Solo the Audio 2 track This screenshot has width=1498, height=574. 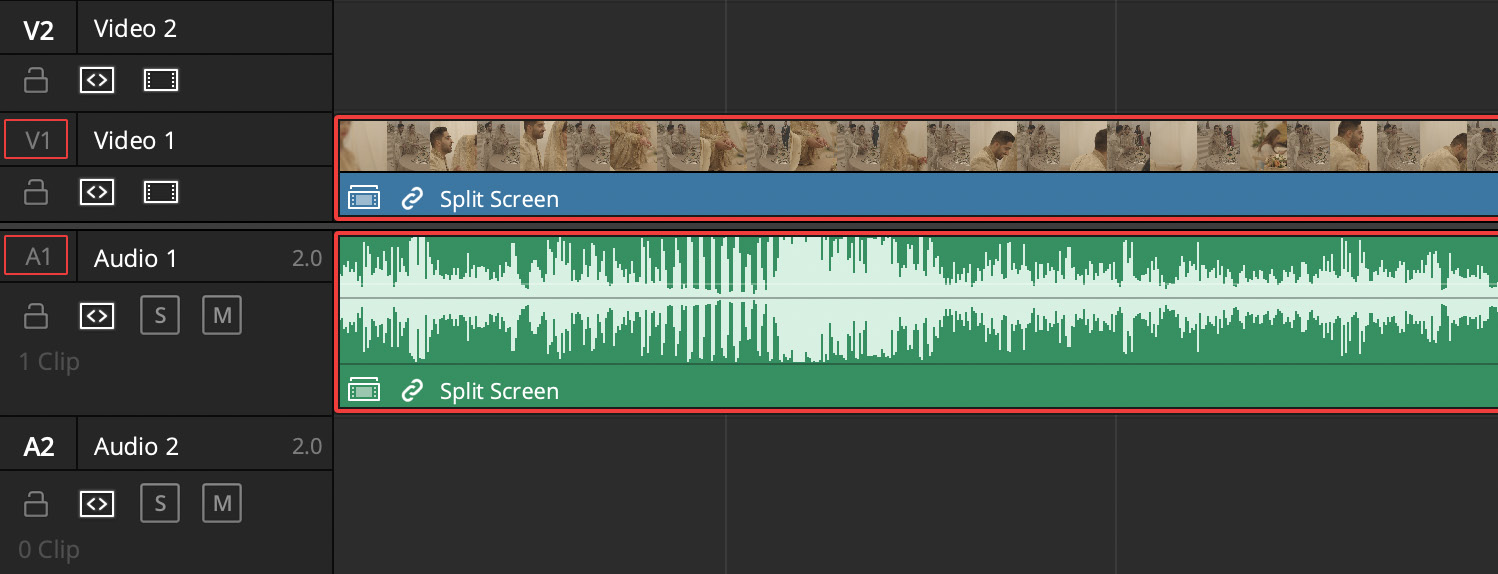(x=160, y=503)
